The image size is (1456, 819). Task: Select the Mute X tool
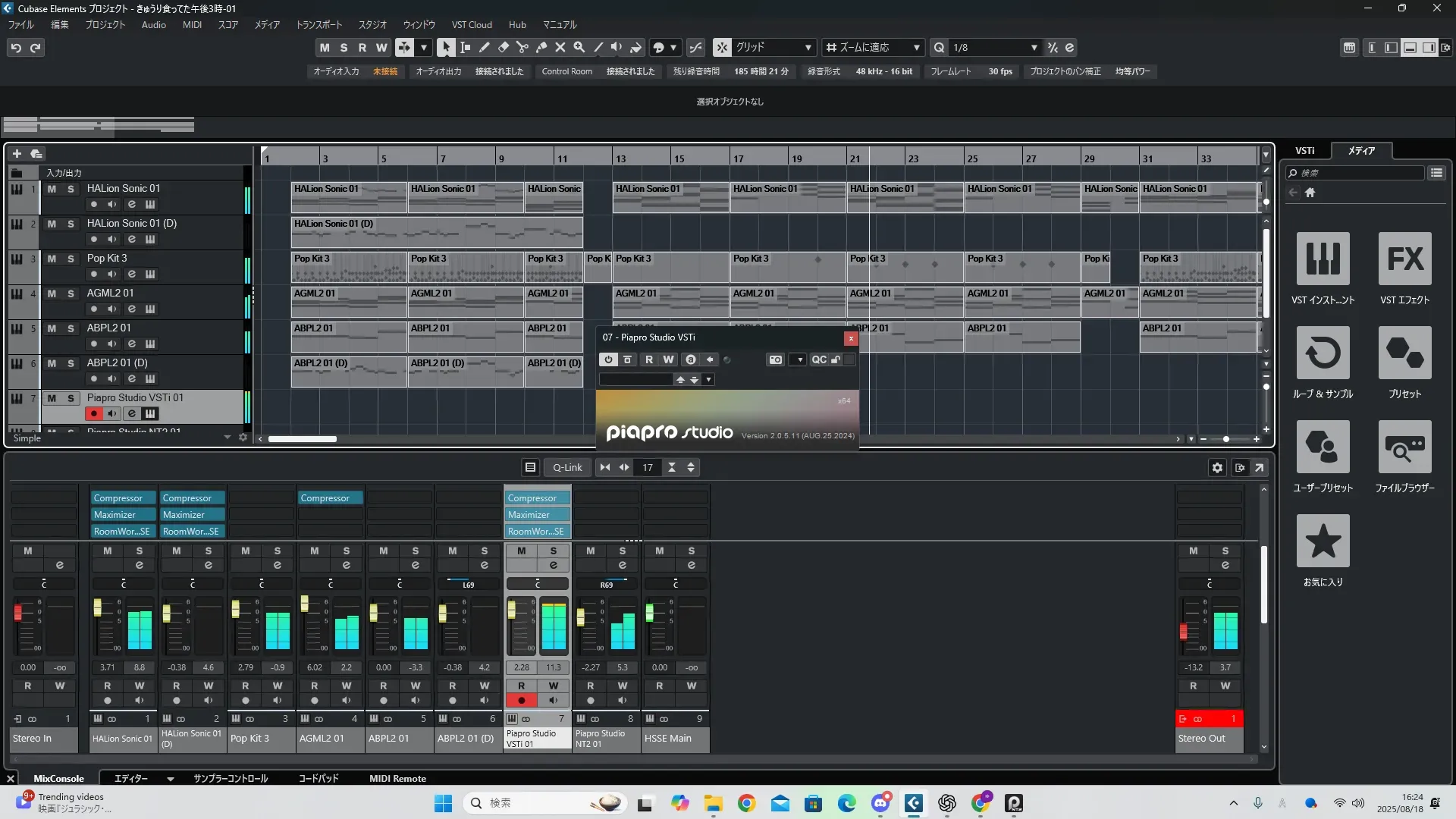tap(560, 47)
